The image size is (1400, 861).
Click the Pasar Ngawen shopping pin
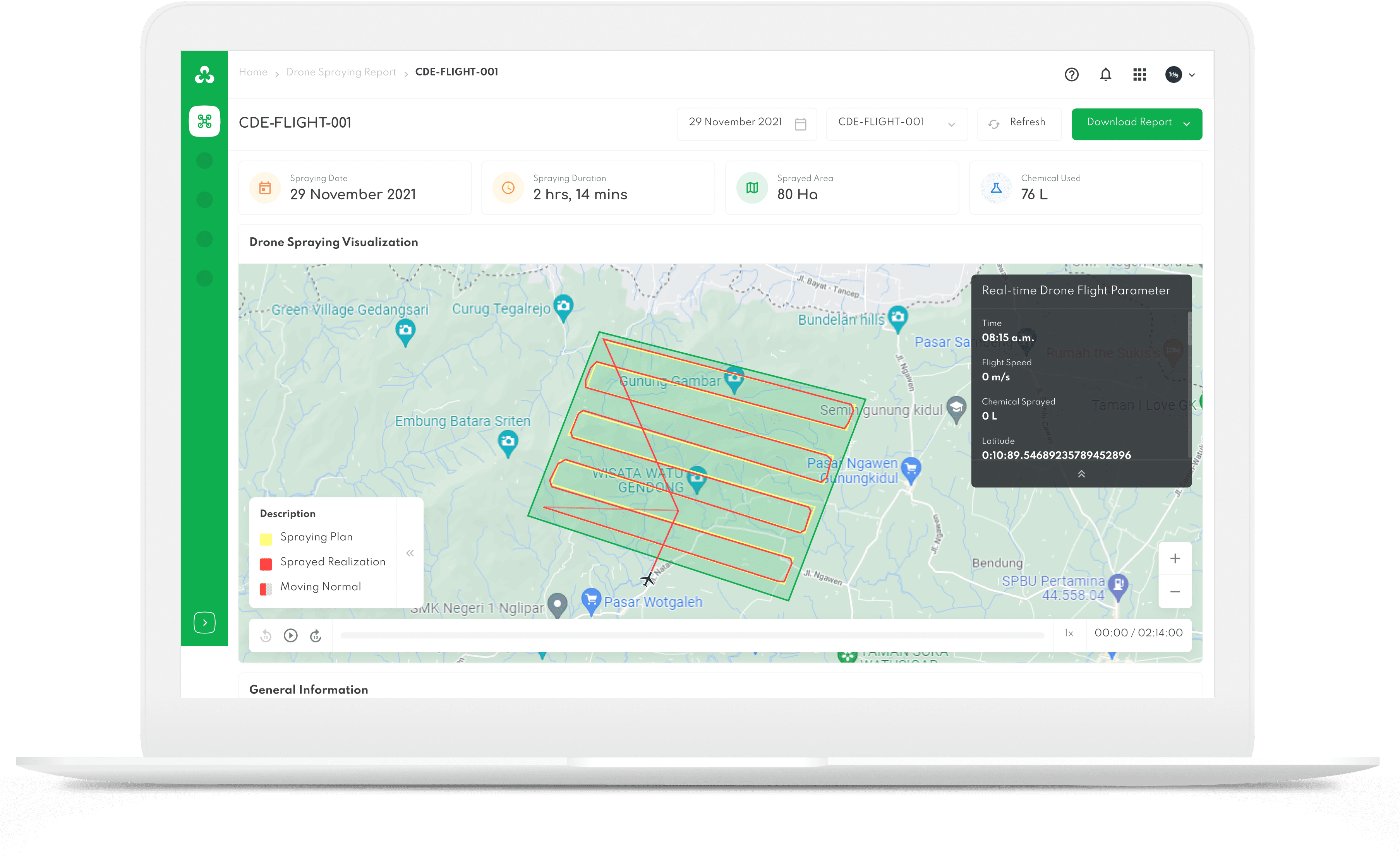click(x=911, y=471)
